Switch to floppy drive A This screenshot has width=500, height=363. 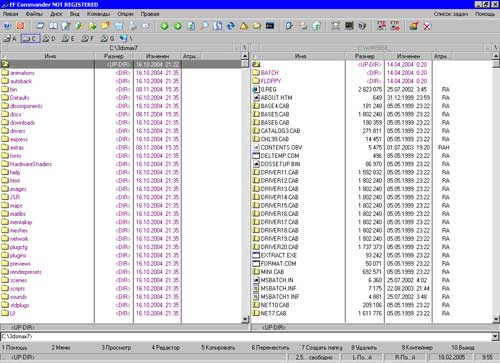[x=10, y=39]
